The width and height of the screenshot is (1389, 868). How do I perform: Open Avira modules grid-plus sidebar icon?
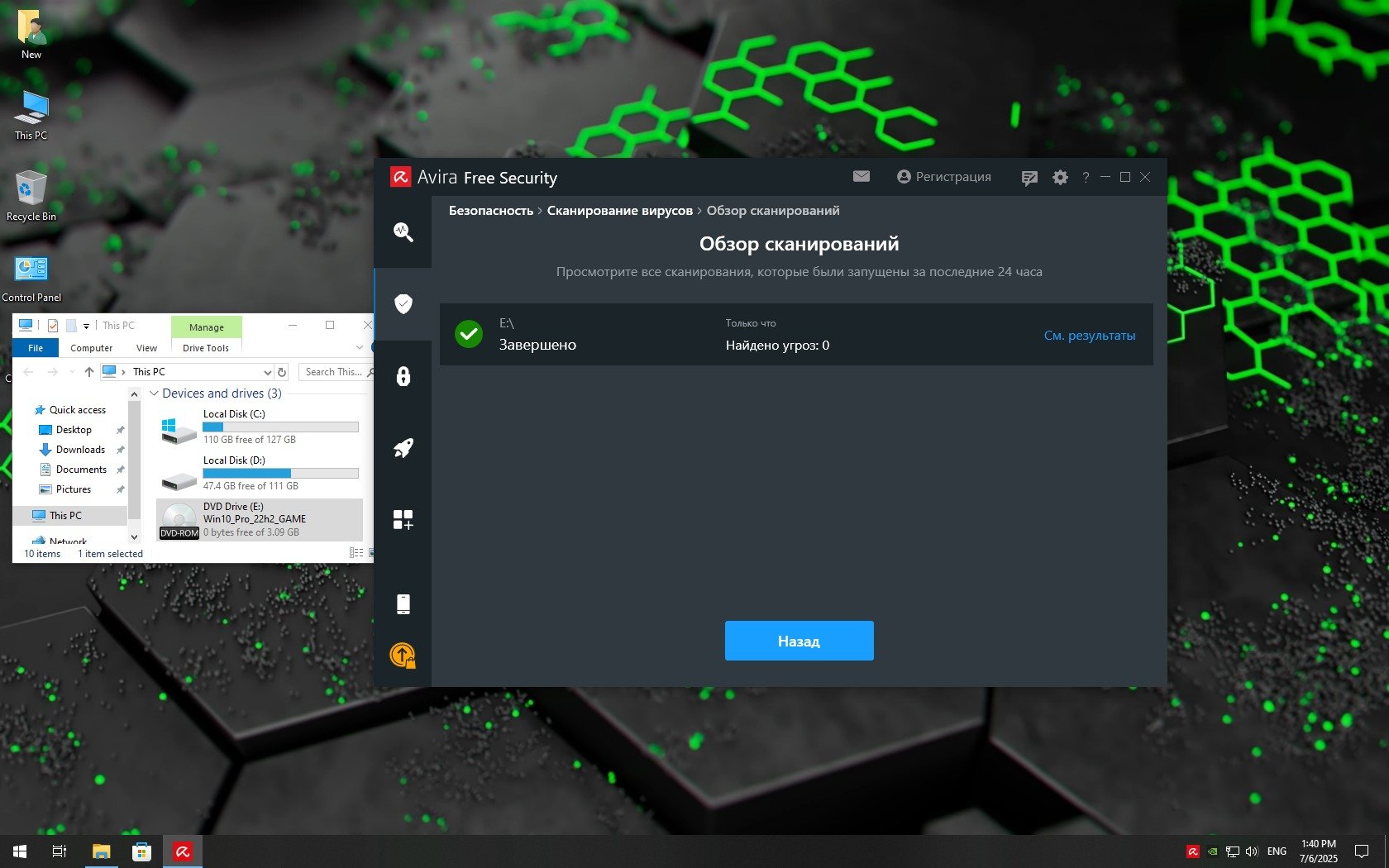(403, 519)
